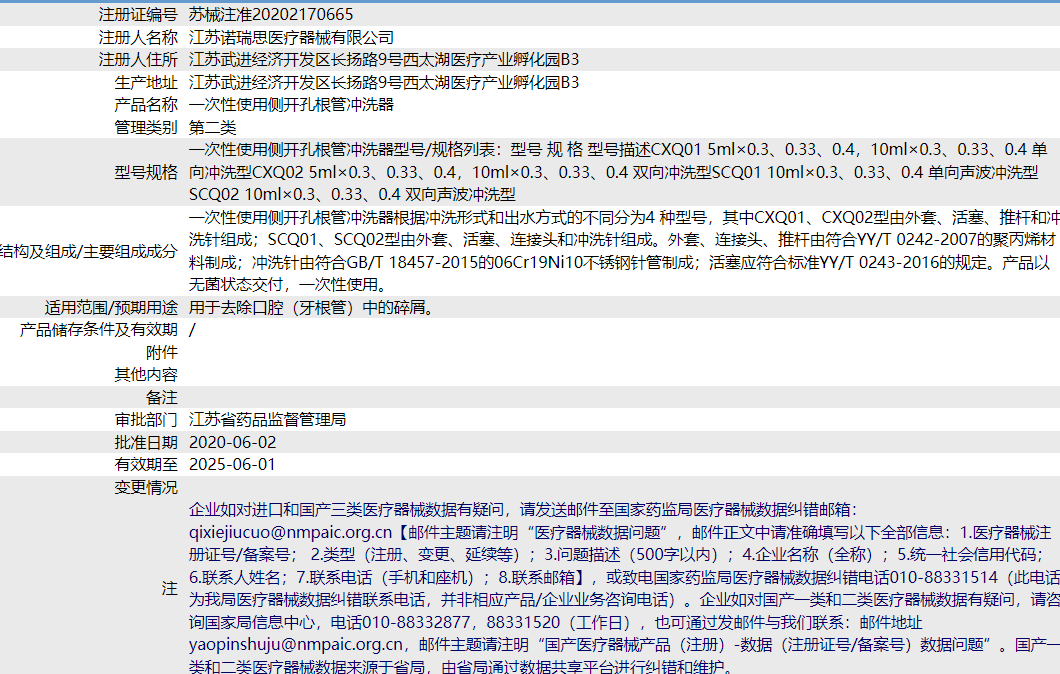This screenshot has width=1060, height=674.
Task: Click the note line starting 6.联系人姓名
Action: click(x=624, y=577)
